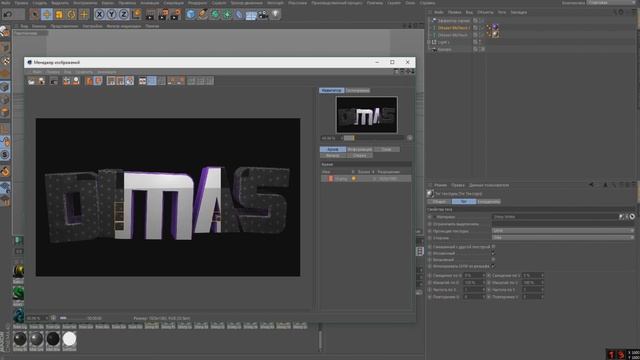Screen dimensions: 640x360
Task: Switch to the Навигатор tab
Action: pyautogui.click(x=331, y=90)
